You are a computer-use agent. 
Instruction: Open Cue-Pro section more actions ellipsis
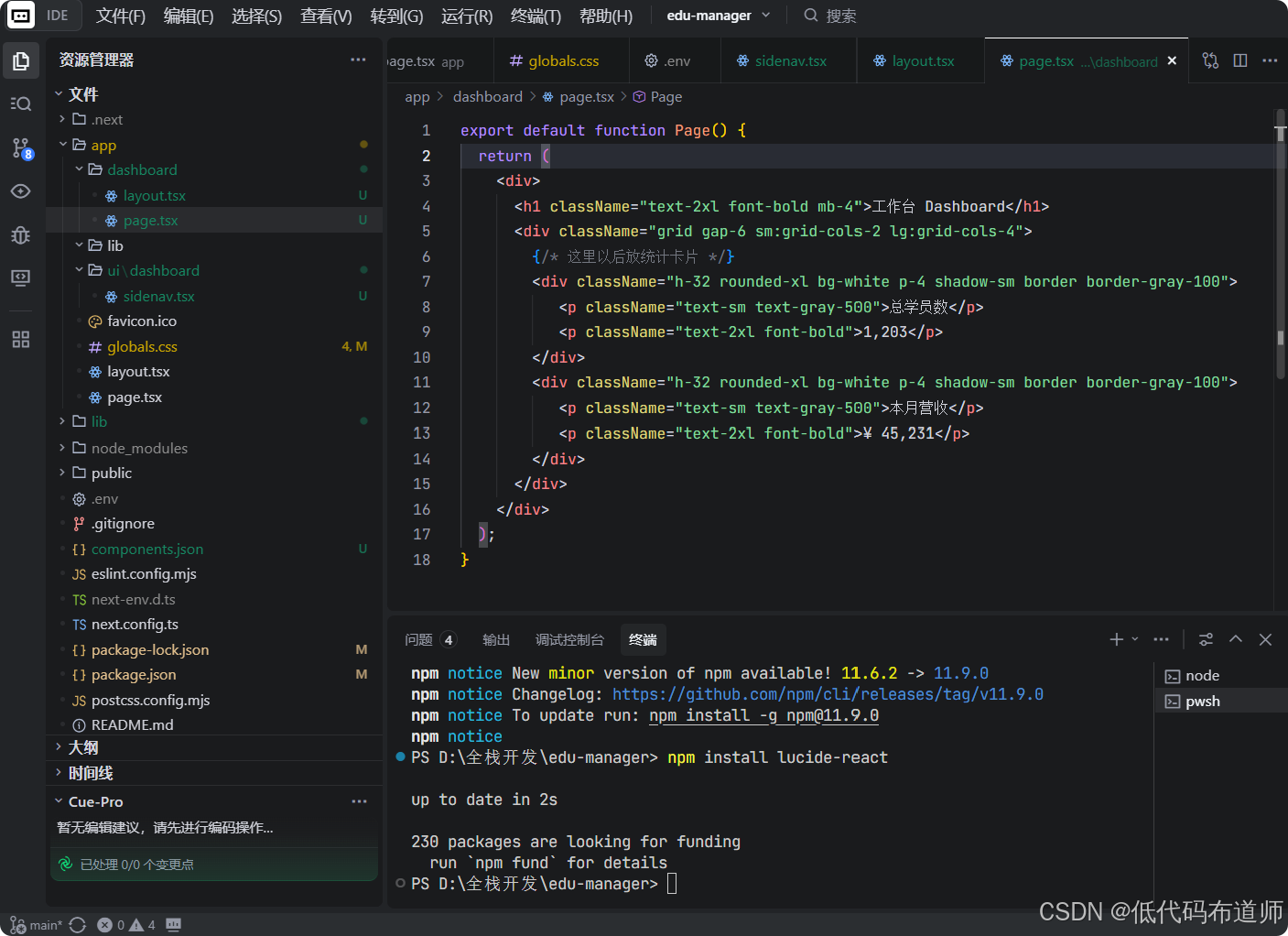point(359,801)
